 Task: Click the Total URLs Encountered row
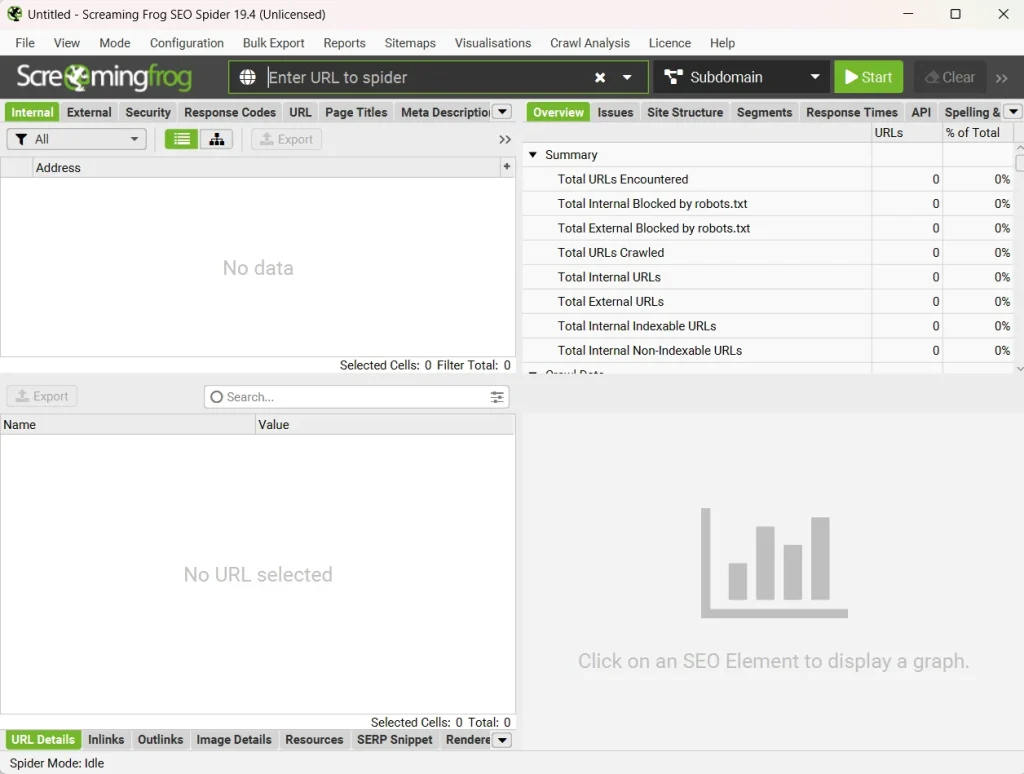pos(769,179)
